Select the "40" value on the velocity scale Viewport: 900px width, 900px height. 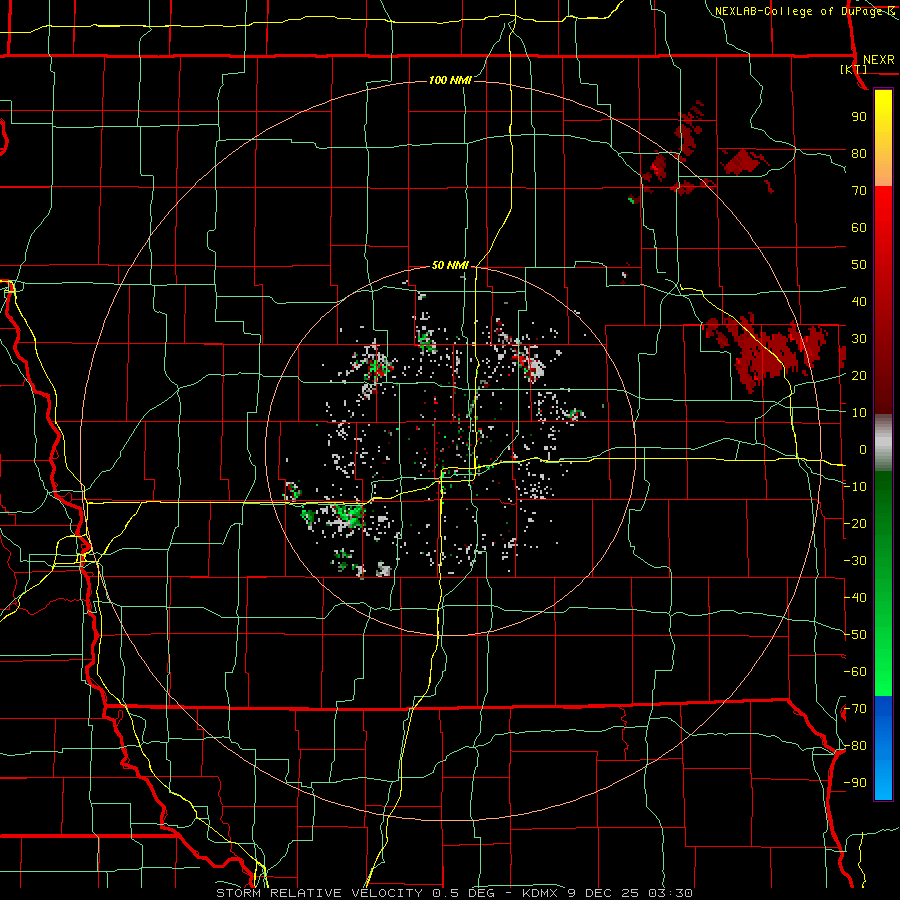point(859,302)
